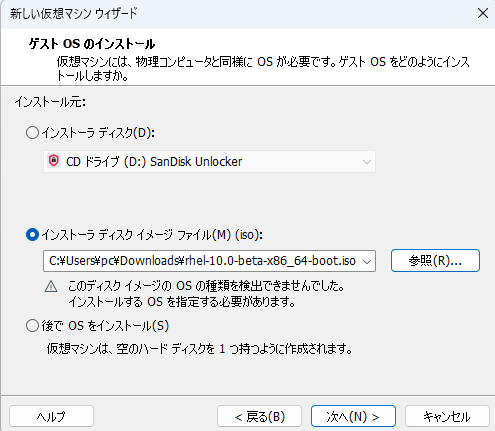Viewport: 495px width, 431px height.
Task: Select installer disk image file (iso) radio
Action: (32, 235)
